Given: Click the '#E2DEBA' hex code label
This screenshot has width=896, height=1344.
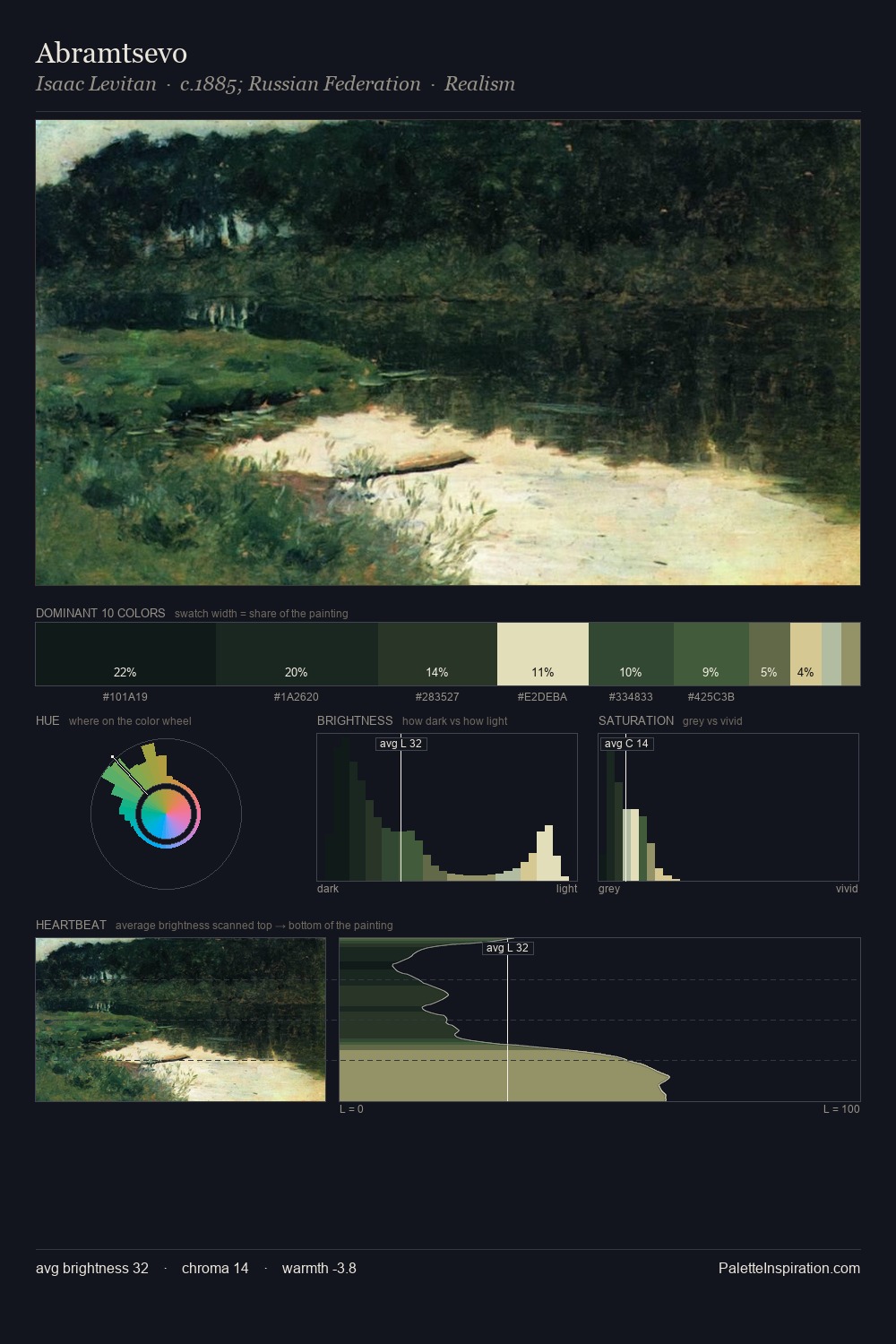Looking at the screenshot, I should coord(542,696).
